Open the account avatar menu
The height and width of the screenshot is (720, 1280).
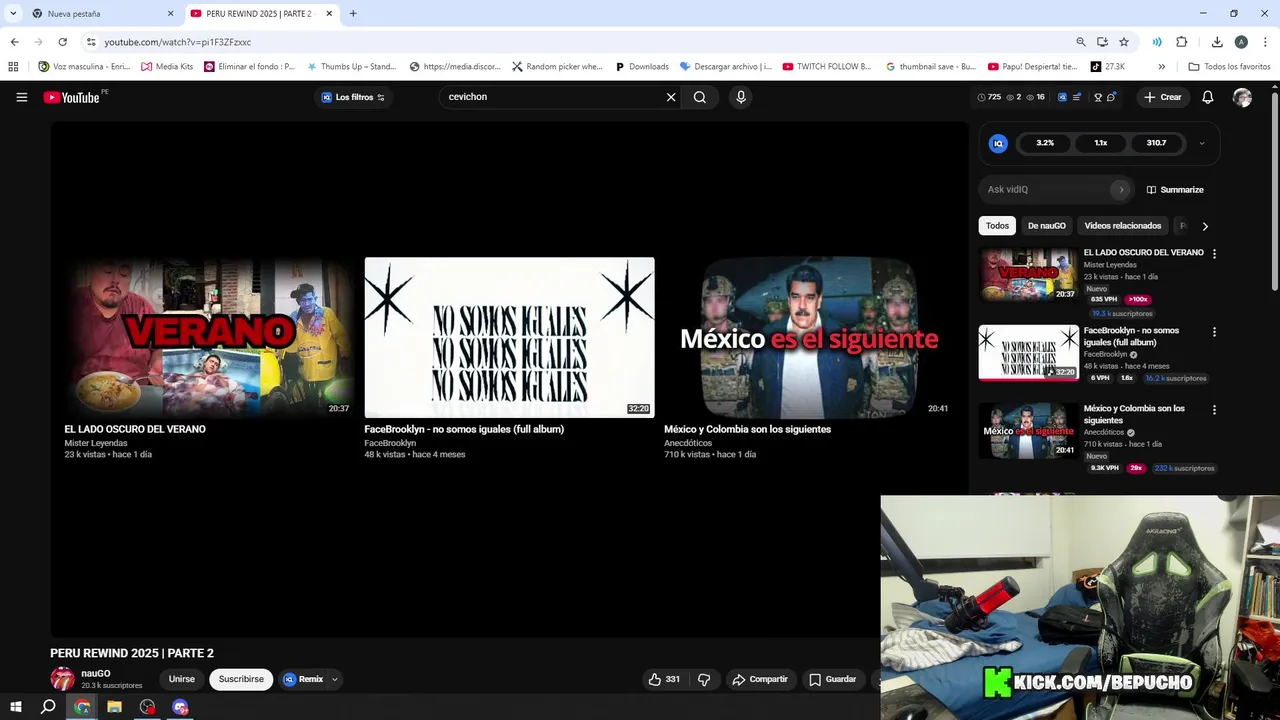1242,97
